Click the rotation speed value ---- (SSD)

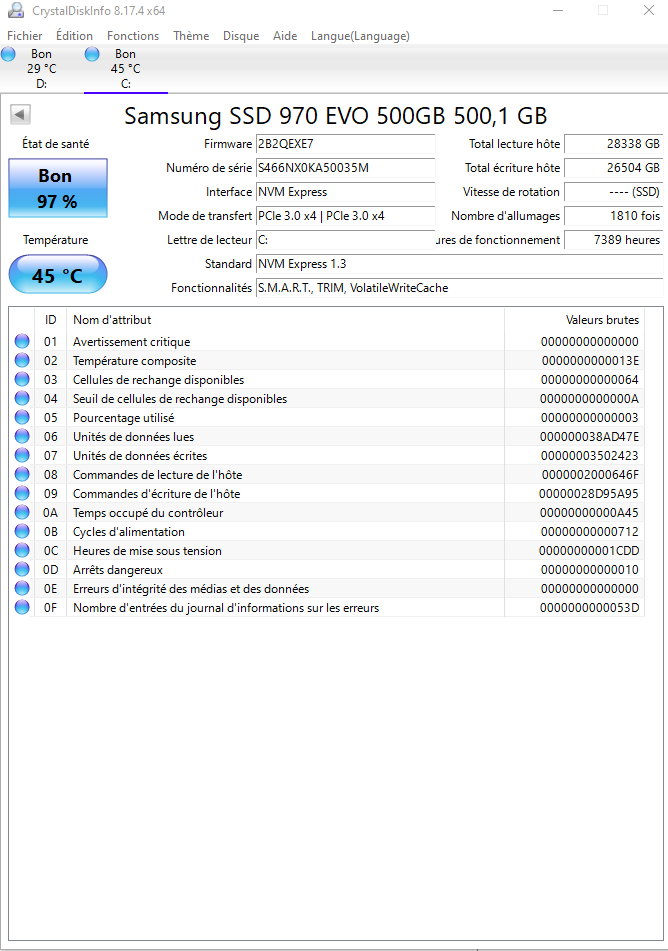coord(613,192)
